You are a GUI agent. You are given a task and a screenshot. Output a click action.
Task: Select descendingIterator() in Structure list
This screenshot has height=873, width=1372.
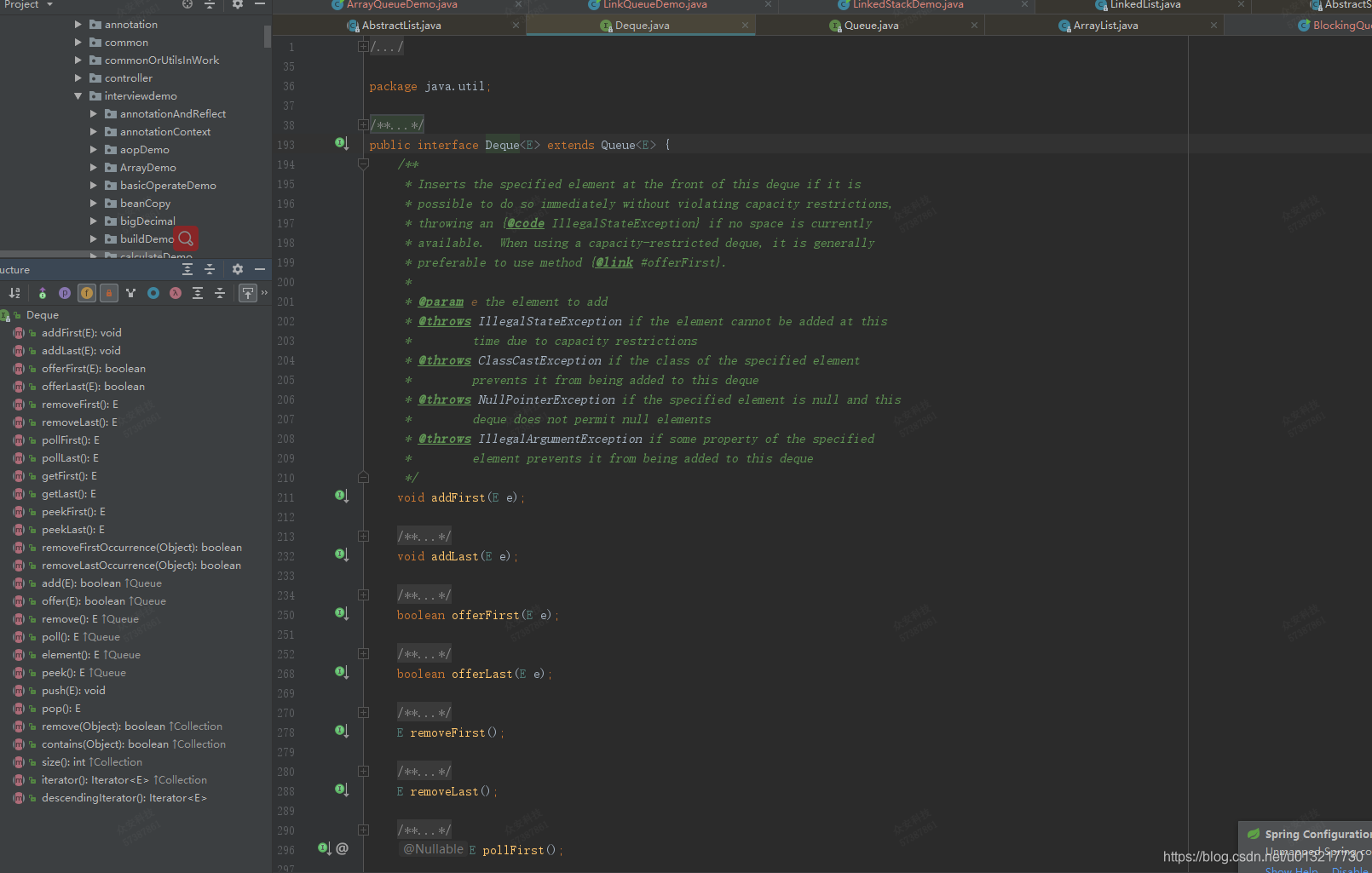point(124,798)
